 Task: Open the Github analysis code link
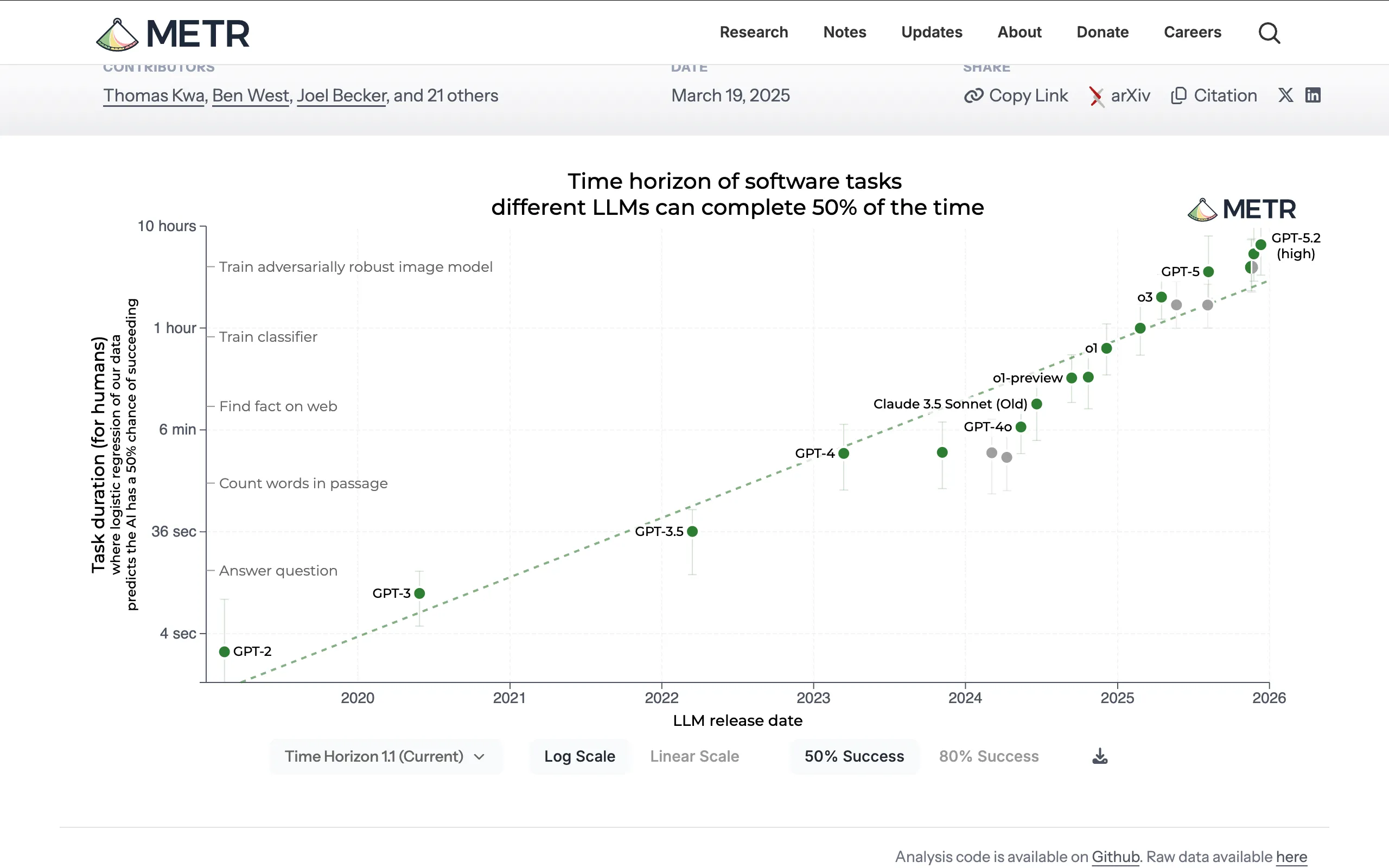pos(1114,857)
